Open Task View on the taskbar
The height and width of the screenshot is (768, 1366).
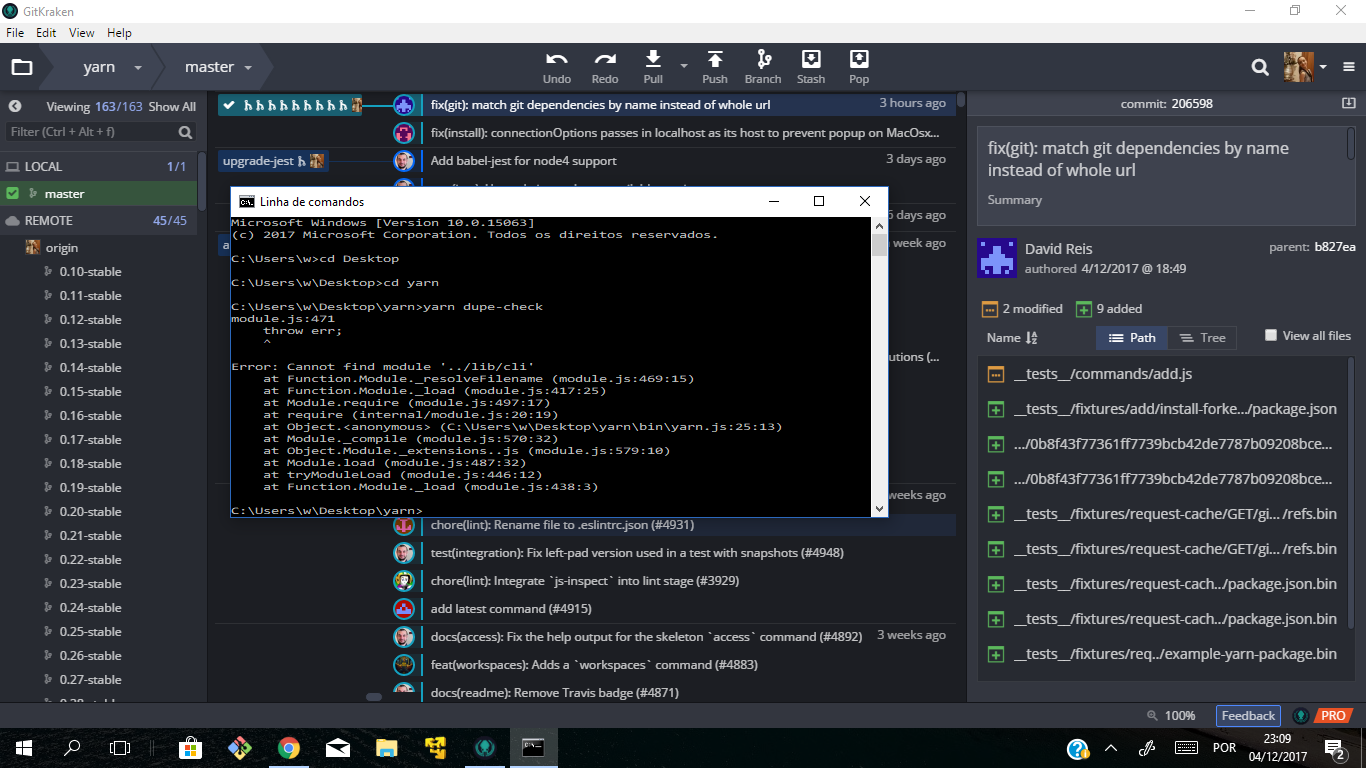pyautogui.click(x=120, y=747)
